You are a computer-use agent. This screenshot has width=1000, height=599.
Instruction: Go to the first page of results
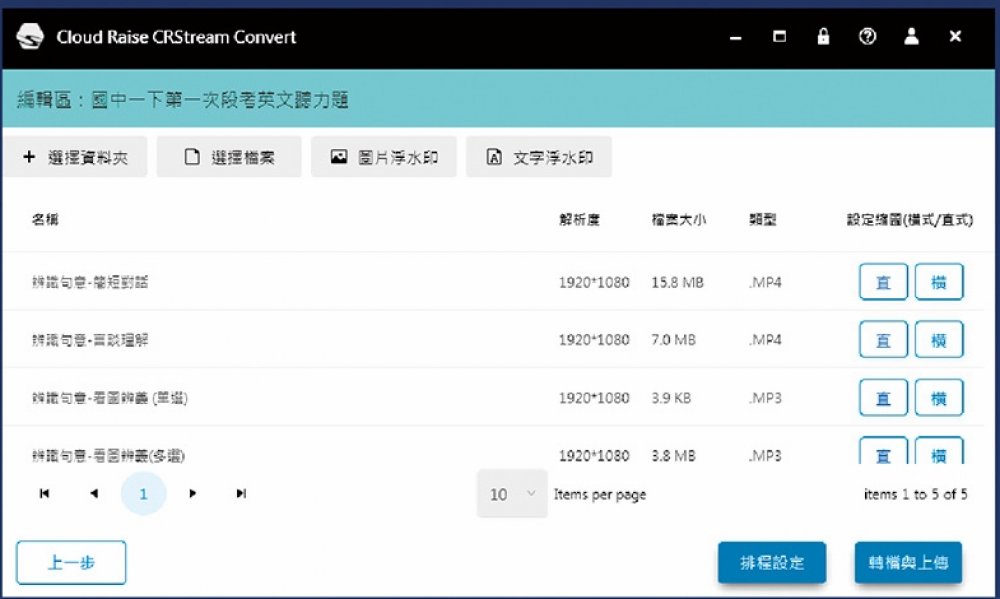(44, 494)
